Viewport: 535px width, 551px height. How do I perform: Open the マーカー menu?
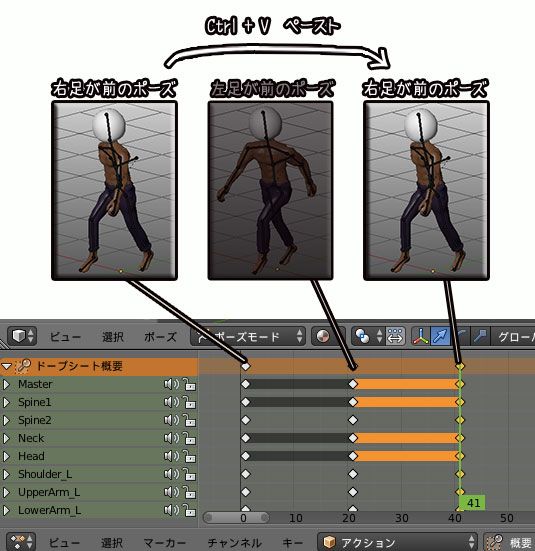pos(165,543)
